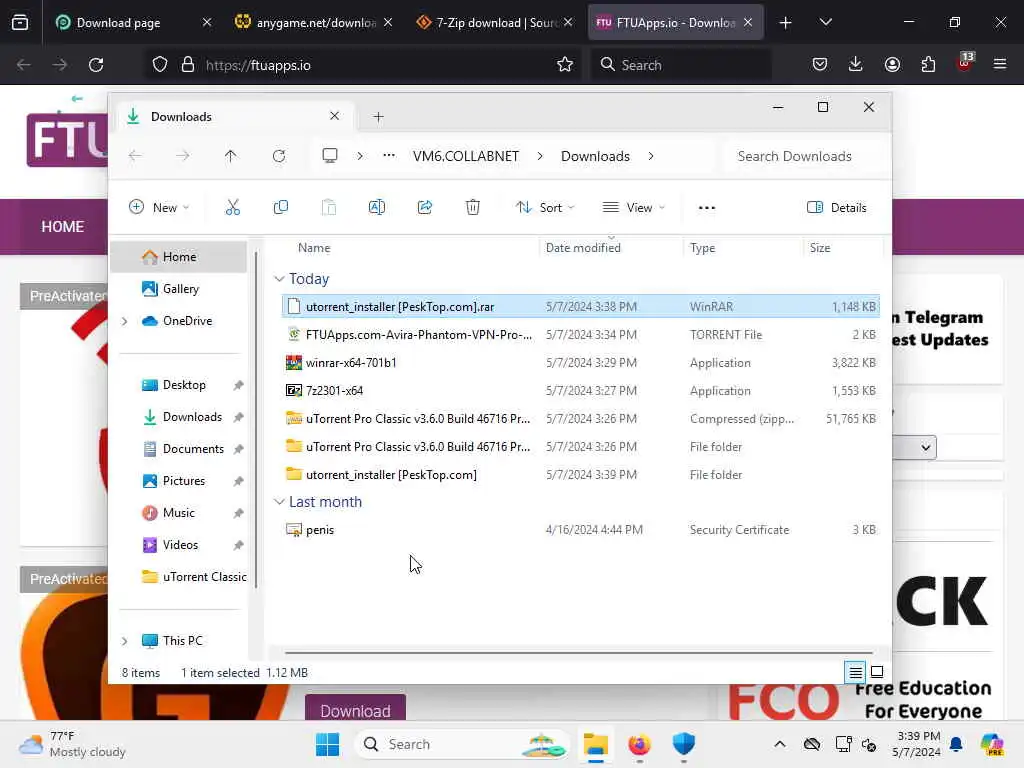The image size is (1024, 768).
Task: Open Firefox application hamburger menu
Action: 1000,65
